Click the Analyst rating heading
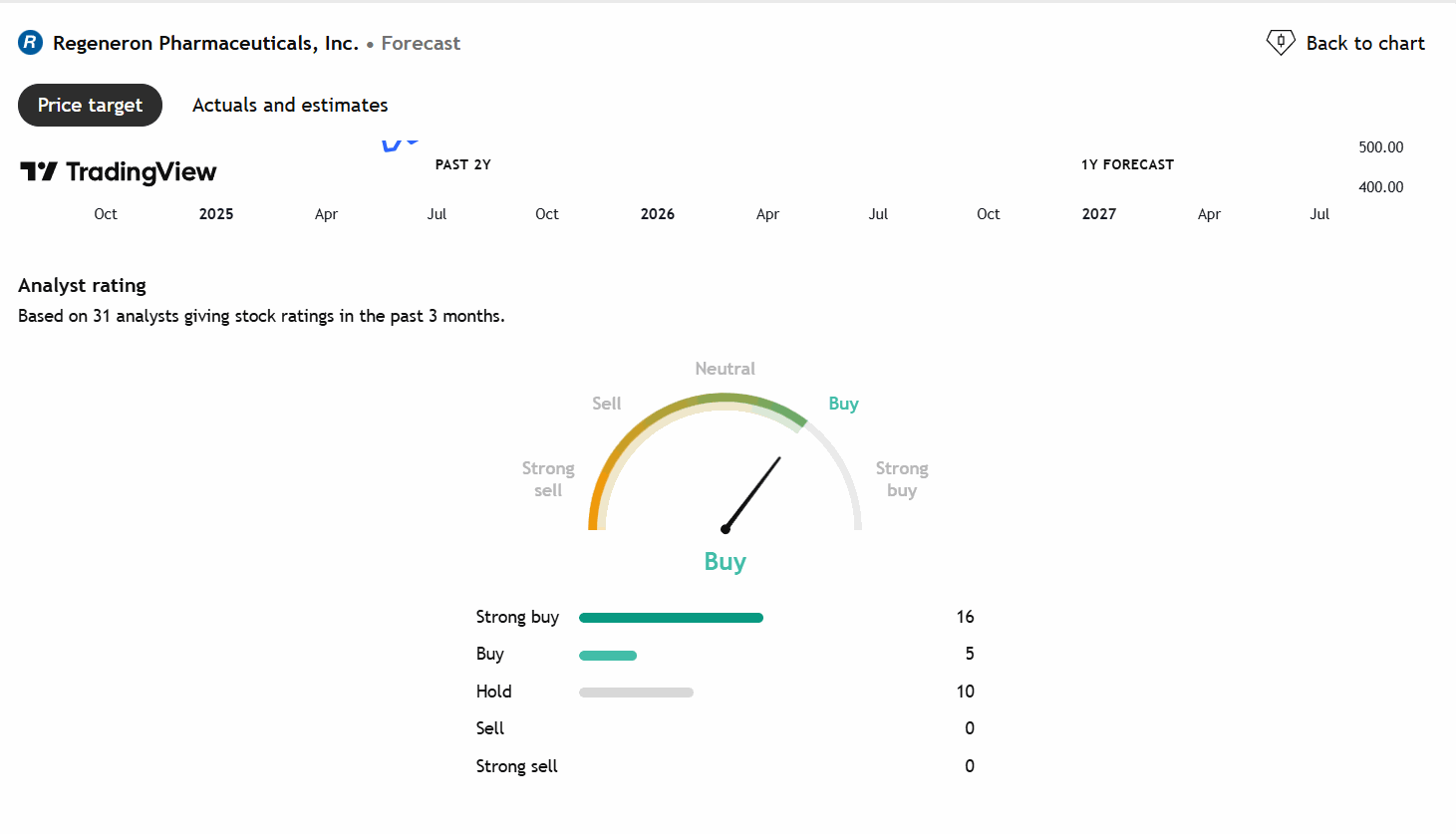Viewport: 1456px width, 834px height. point(82,285)
